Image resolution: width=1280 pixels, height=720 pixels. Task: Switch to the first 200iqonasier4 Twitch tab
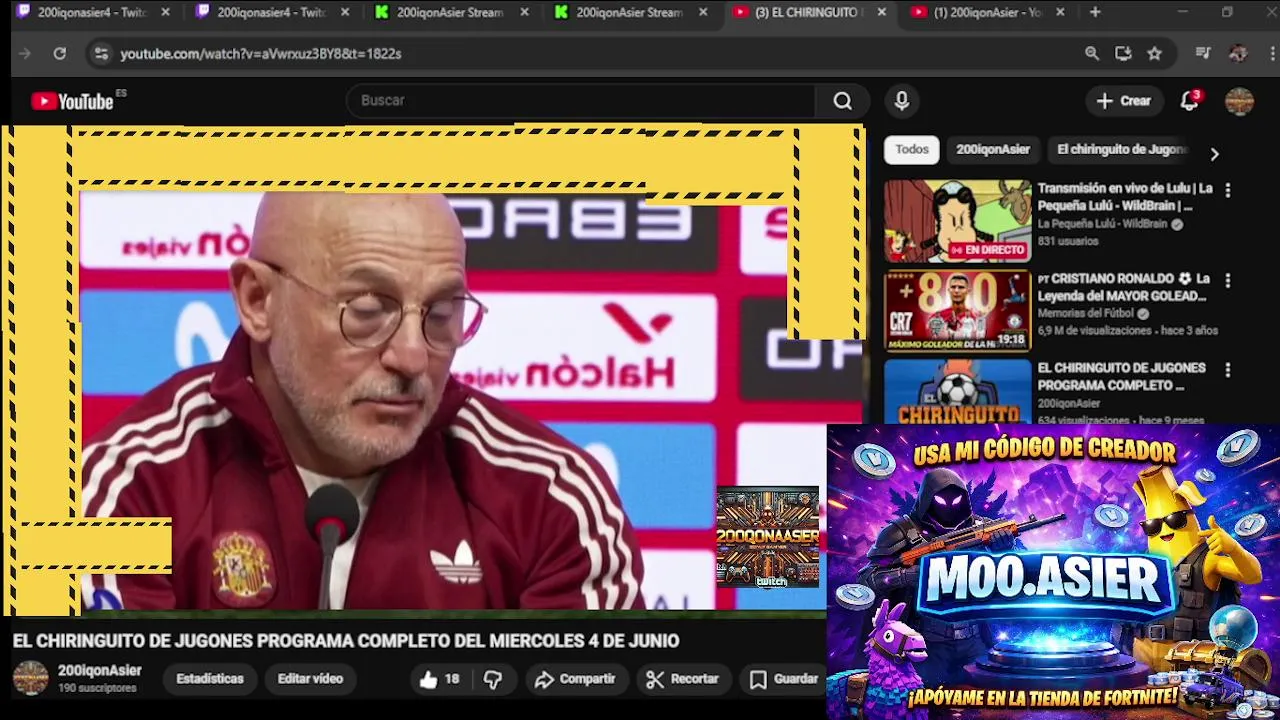pyautogui.click(x=92, y=12)
